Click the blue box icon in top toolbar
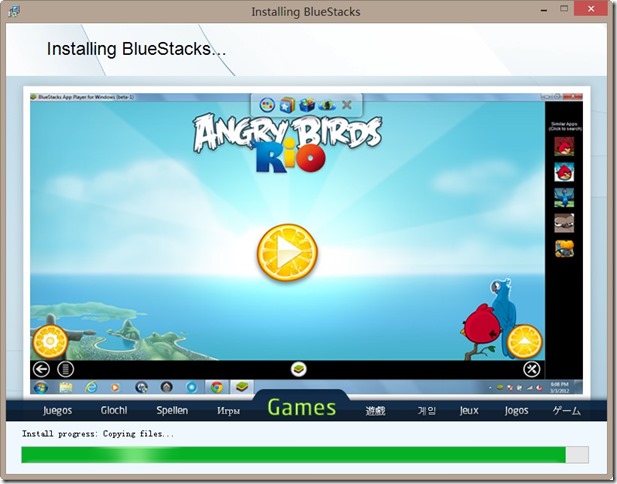The width and height of the screenshot is (617, 484). (307, 105)
